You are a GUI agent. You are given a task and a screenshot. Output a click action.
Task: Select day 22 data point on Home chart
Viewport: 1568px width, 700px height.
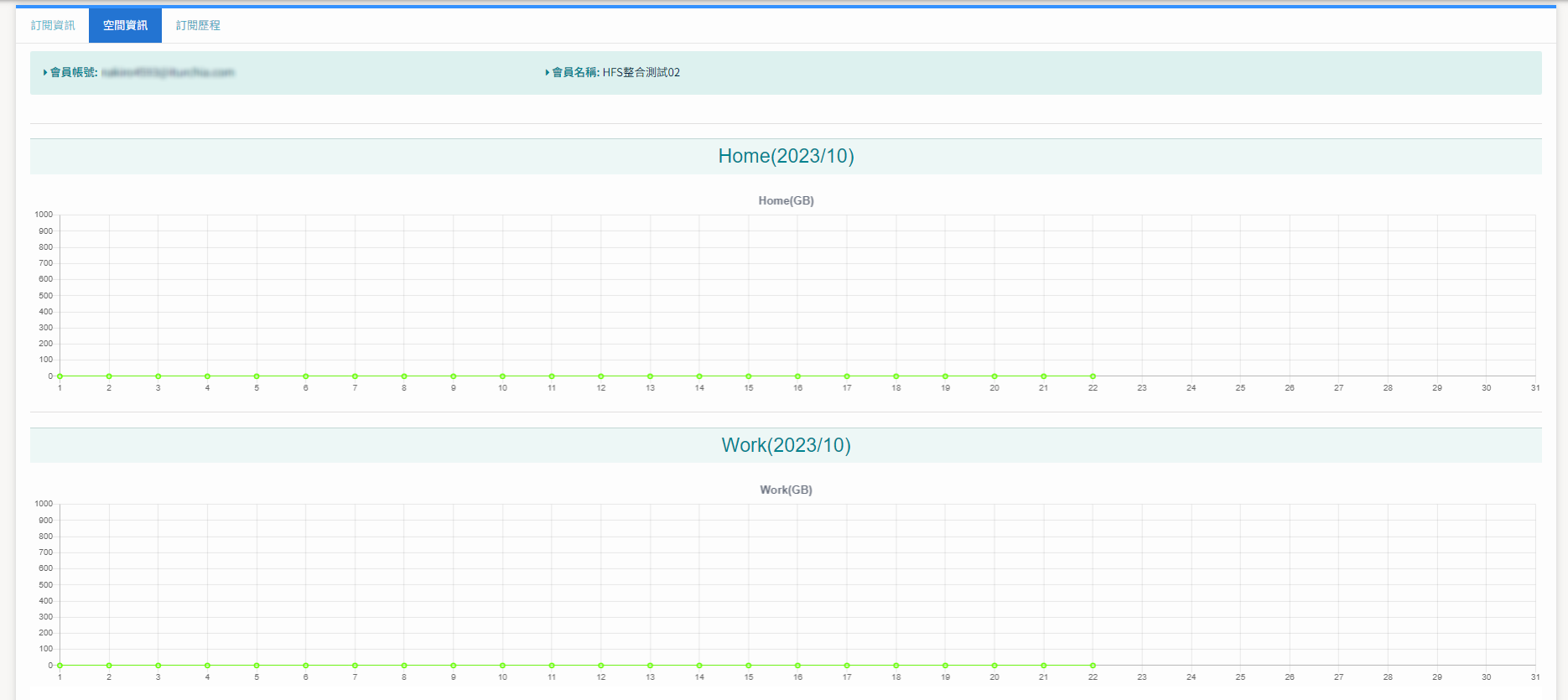1093,376
